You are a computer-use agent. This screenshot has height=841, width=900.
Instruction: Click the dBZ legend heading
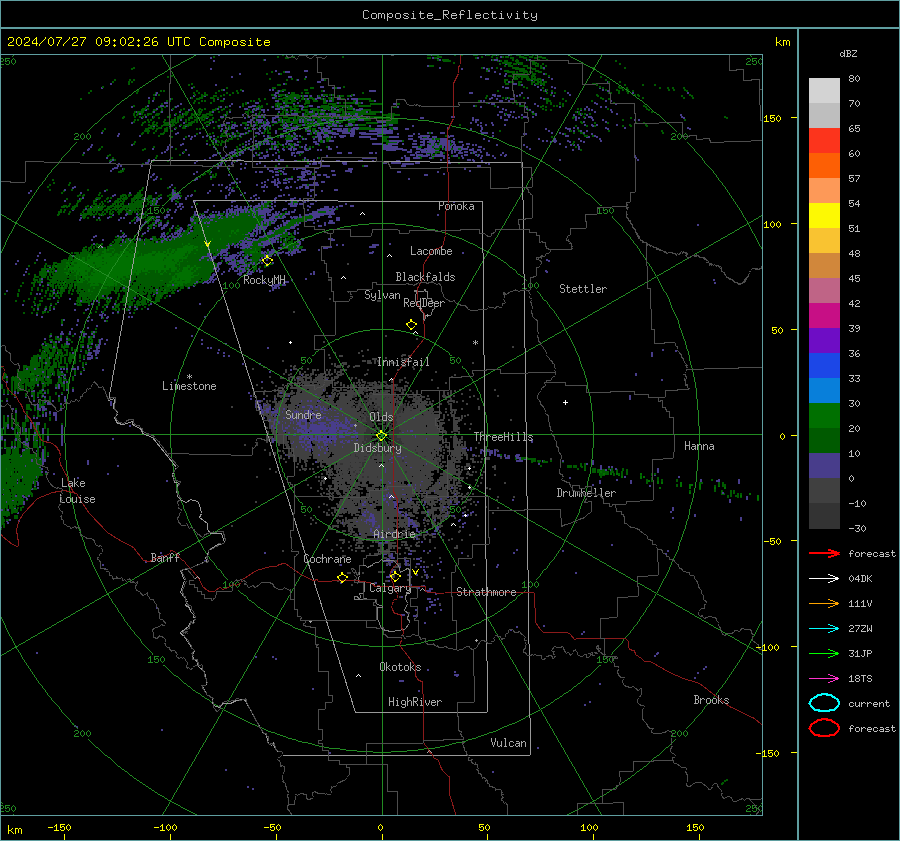tap(848, 54)
